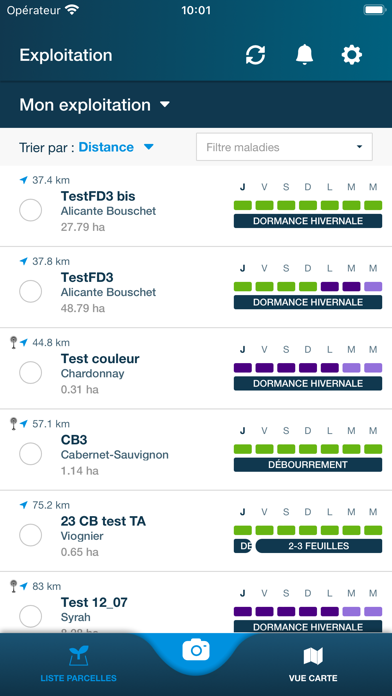This screenshot has width=392, height=696.
Task: Select the CB3 parcel circle
Action: (x=31, y=454)
